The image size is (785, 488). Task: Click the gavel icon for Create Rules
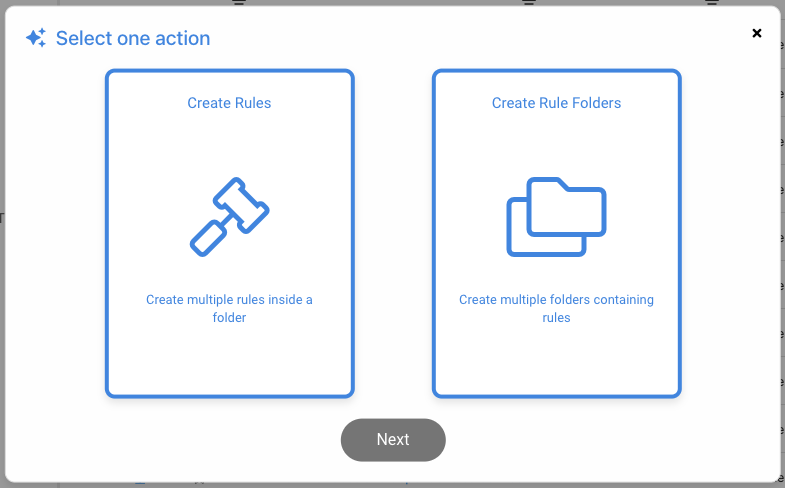230,216
